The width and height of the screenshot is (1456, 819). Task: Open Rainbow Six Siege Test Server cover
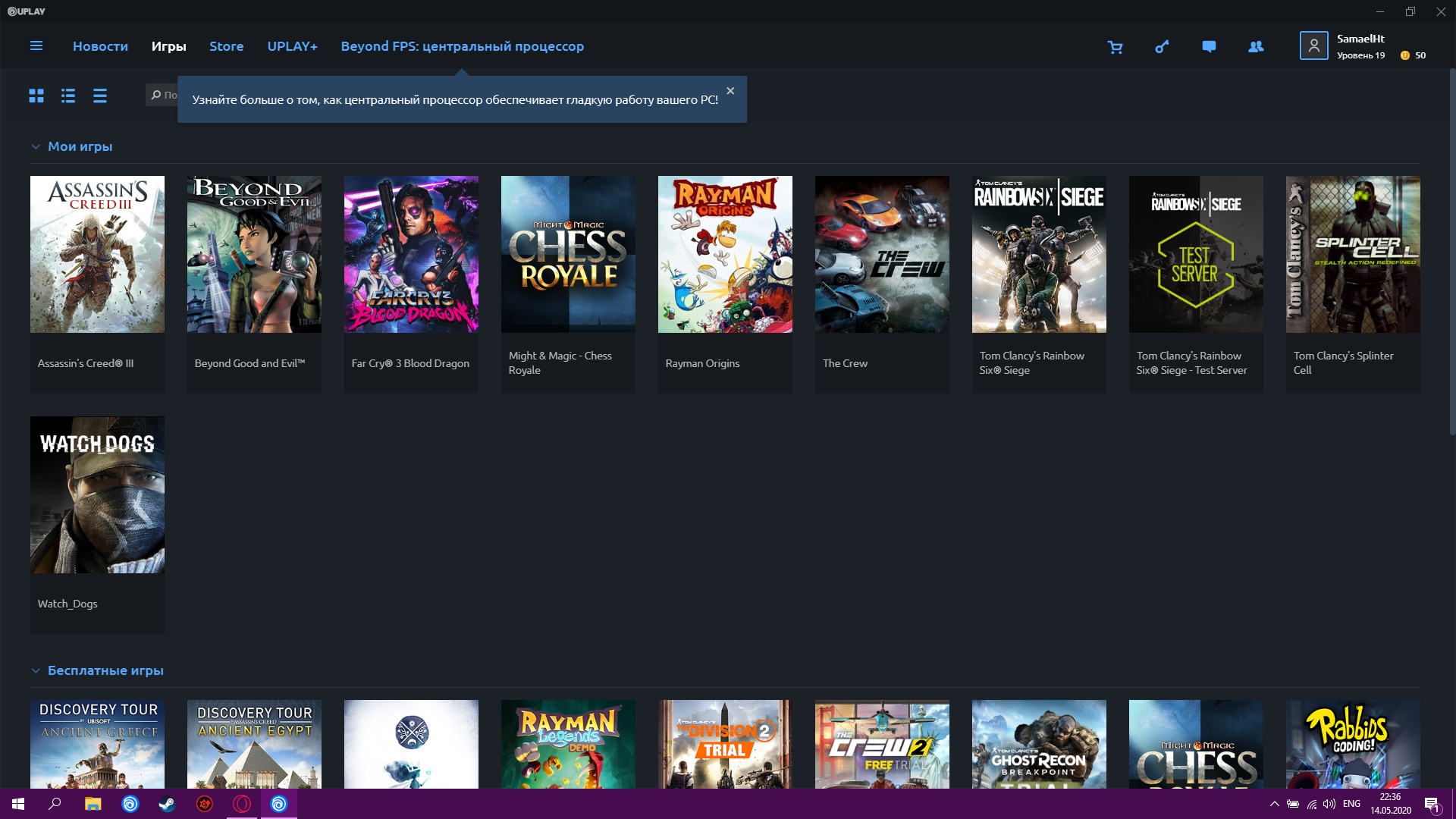(1196, 254)
